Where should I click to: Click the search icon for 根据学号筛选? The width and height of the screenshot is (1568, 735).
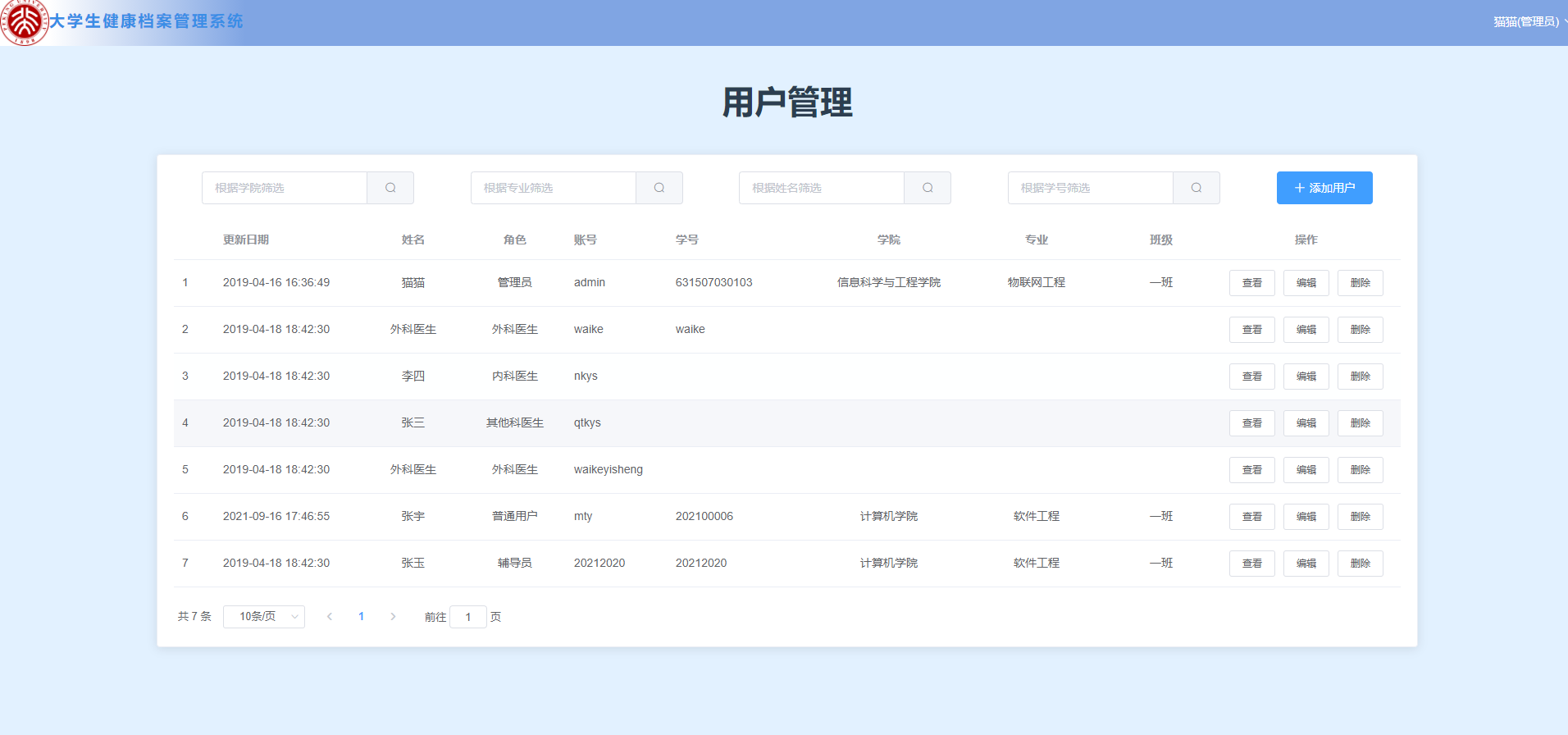[1197, 188]
